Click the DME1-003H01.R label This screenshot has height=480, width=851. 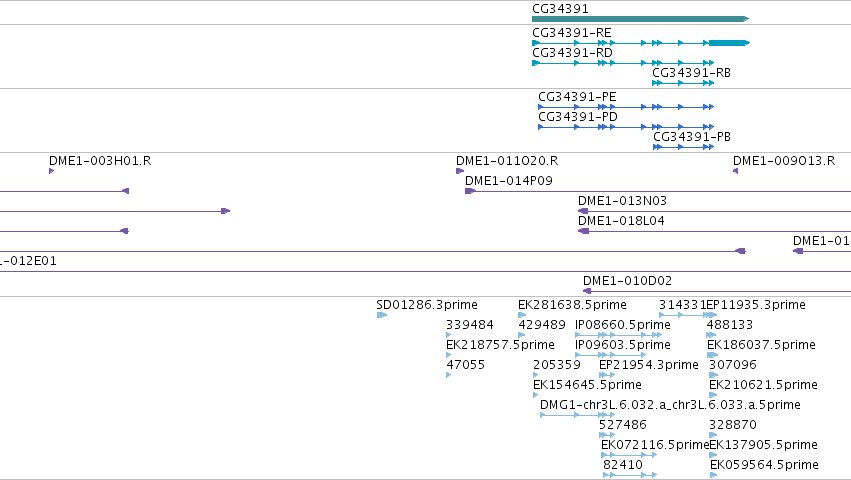100,161
